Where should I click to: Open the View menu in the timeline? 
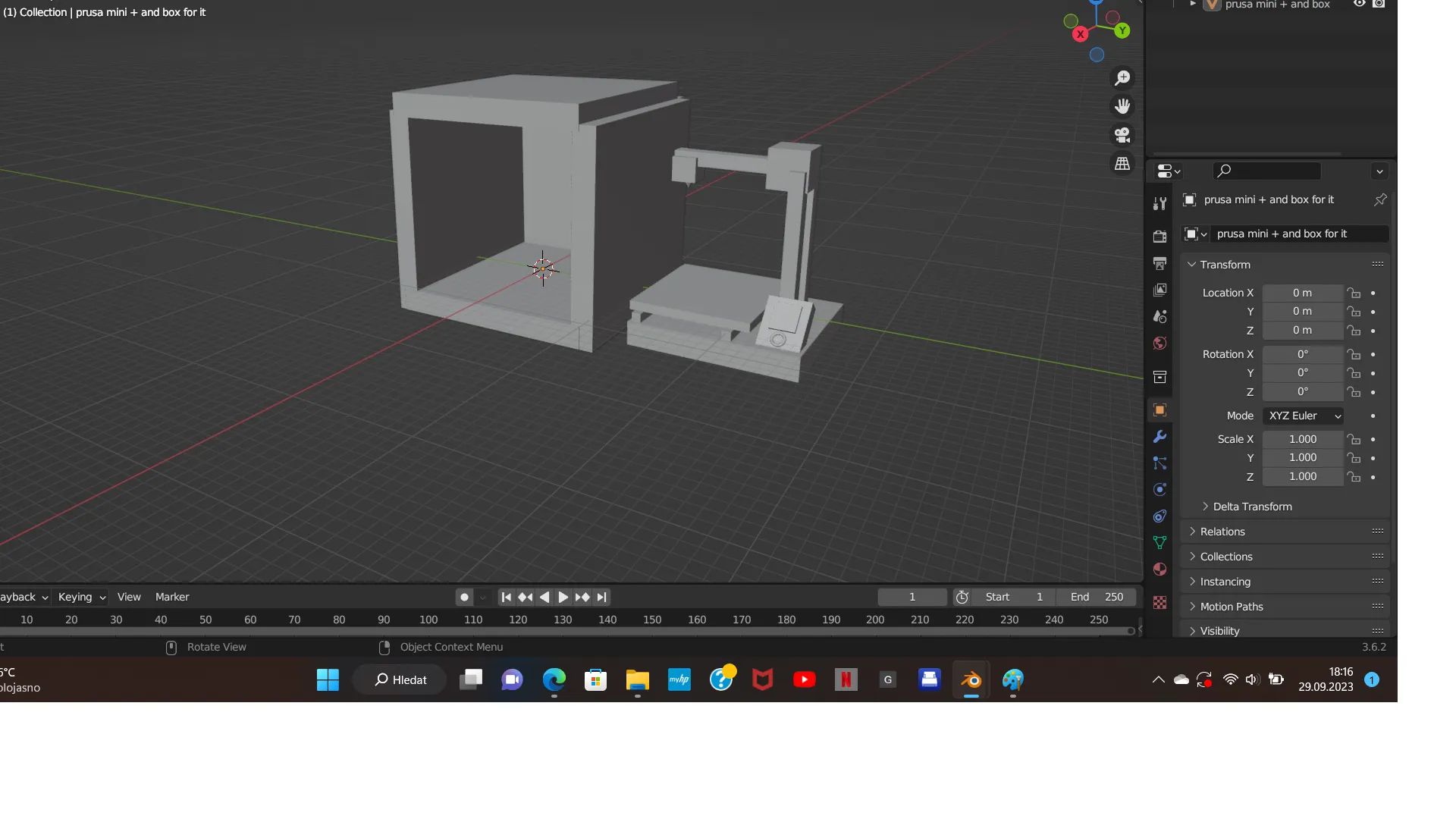[129, 597]
